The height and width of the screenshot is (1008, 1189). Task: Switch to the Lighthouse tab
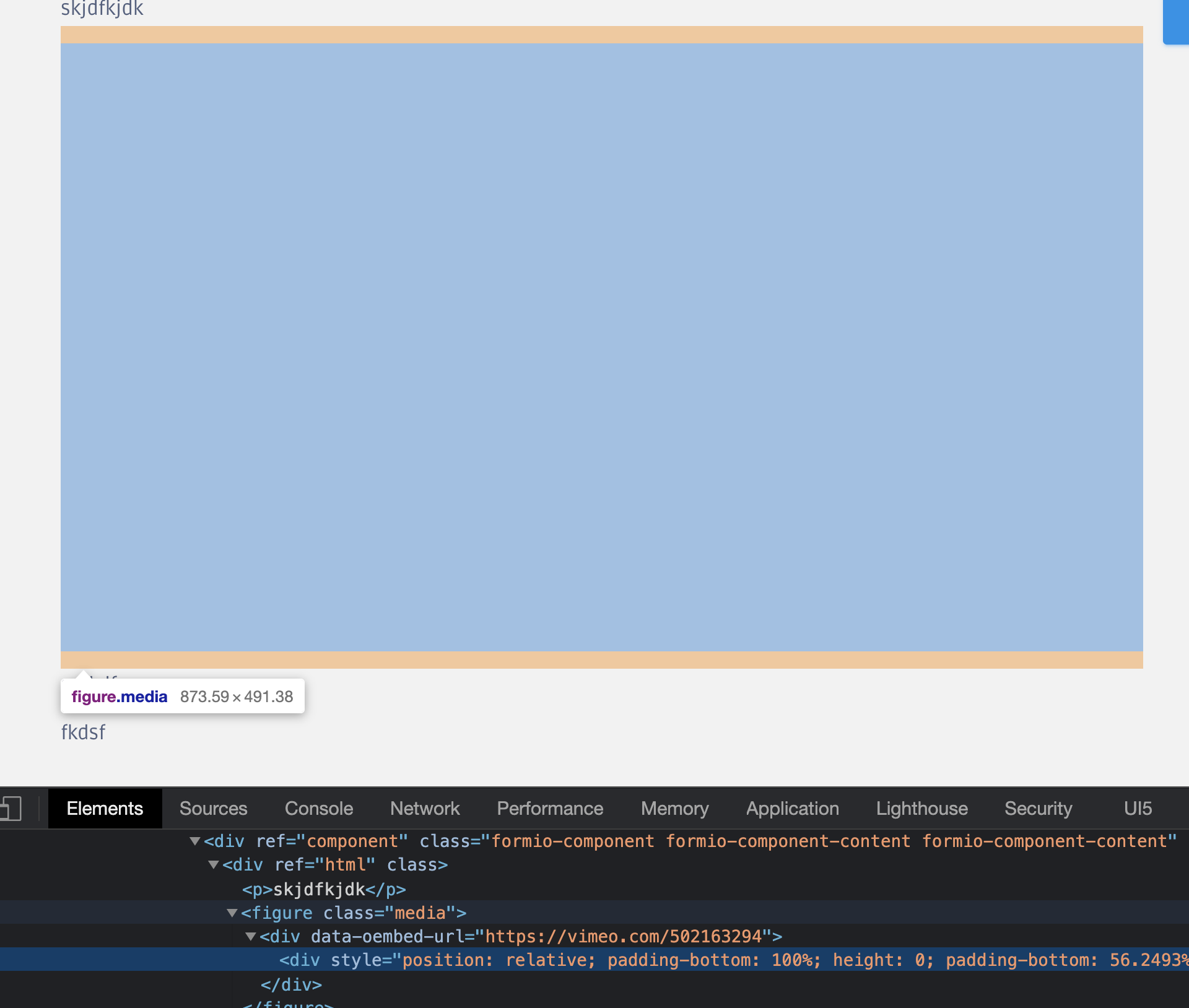click(922, 808)
